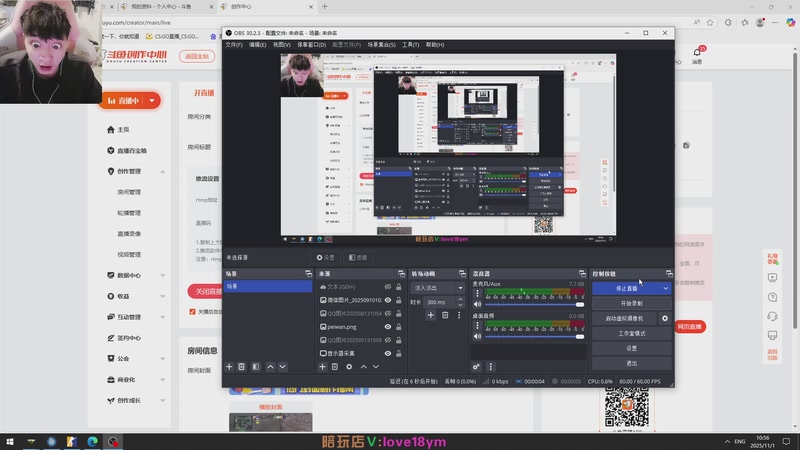800x450 pixels.
Task: Open the three-dot options for 麦克风/Aux channel
Action: [477, 293]
